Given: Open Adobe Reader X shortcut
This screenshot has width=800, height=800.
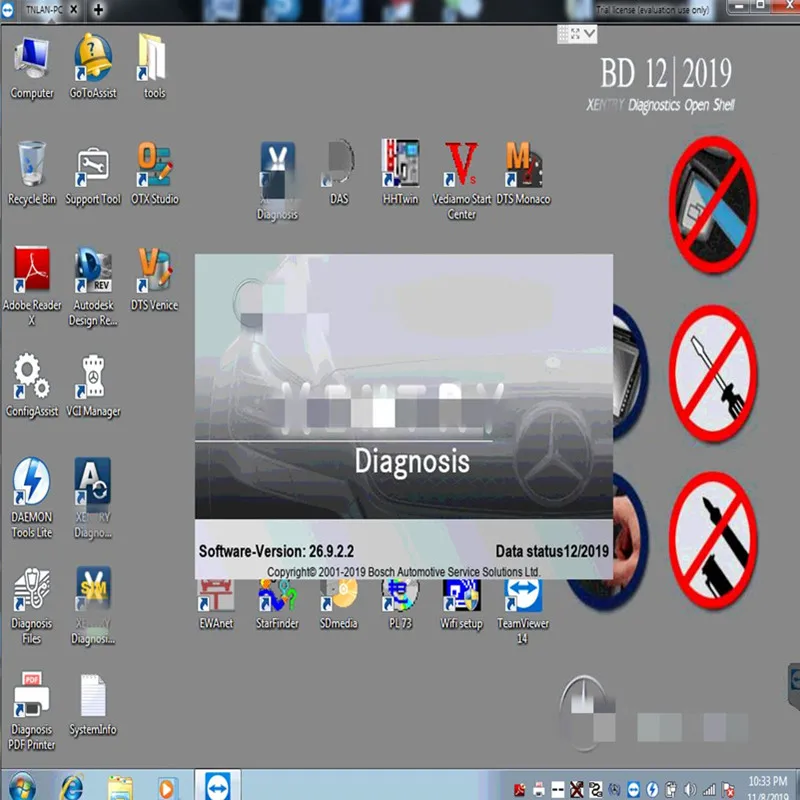Looking at the screenshot, I should coord(32,287).
